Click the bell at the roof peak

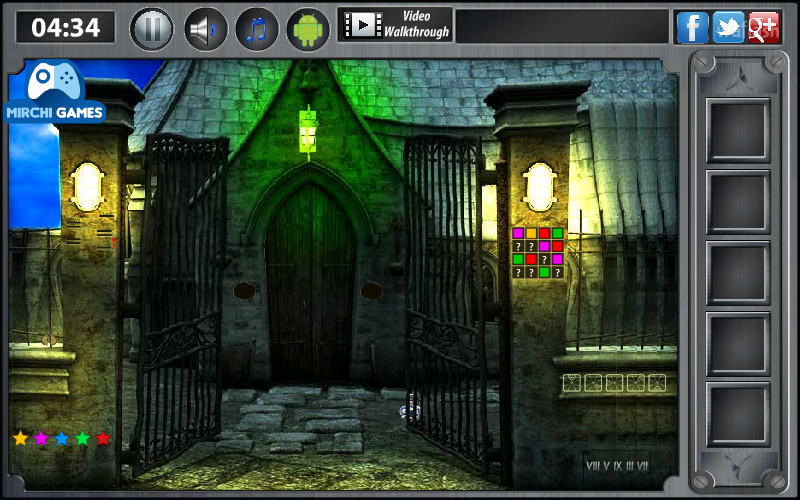tap(309, 79)
